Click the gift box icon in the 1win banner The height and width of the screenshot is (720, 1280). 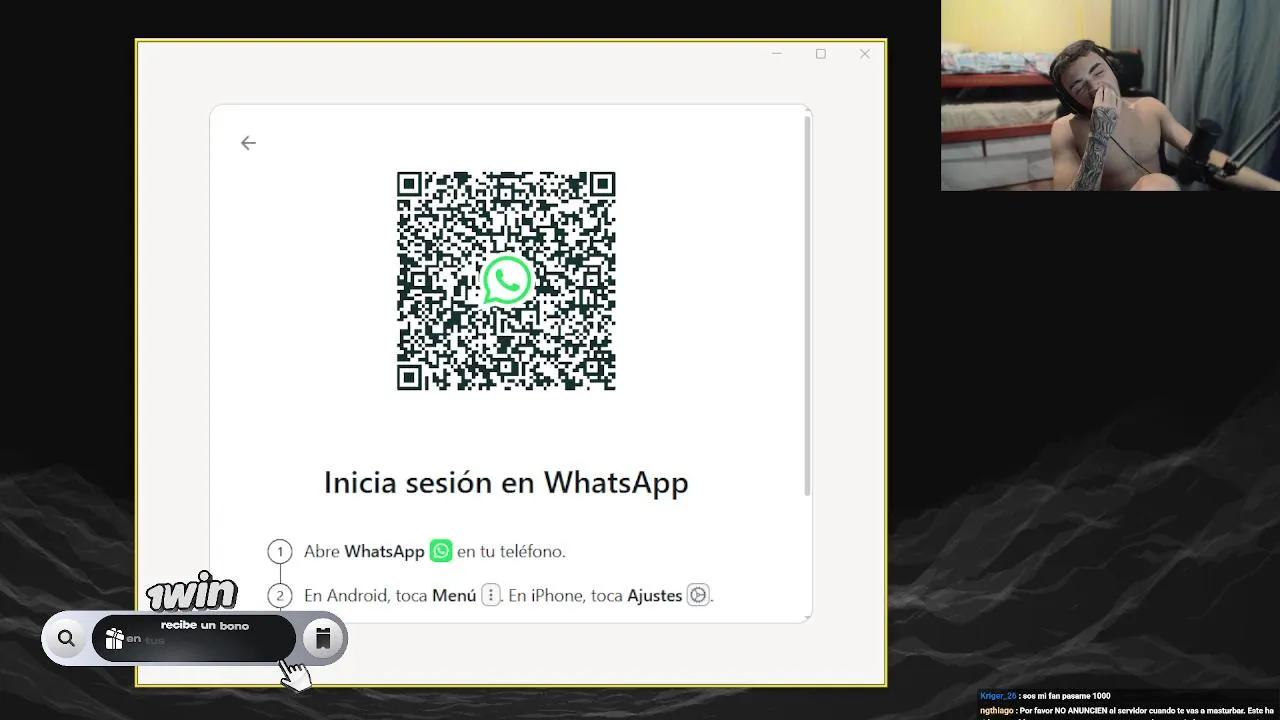click(x=115, y=639)
